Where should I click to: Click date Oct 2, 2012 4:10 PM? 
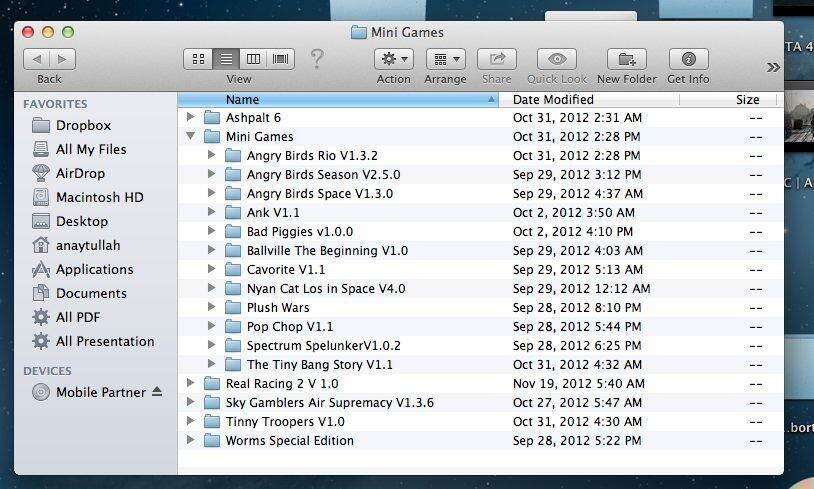(x=573, y=232)
